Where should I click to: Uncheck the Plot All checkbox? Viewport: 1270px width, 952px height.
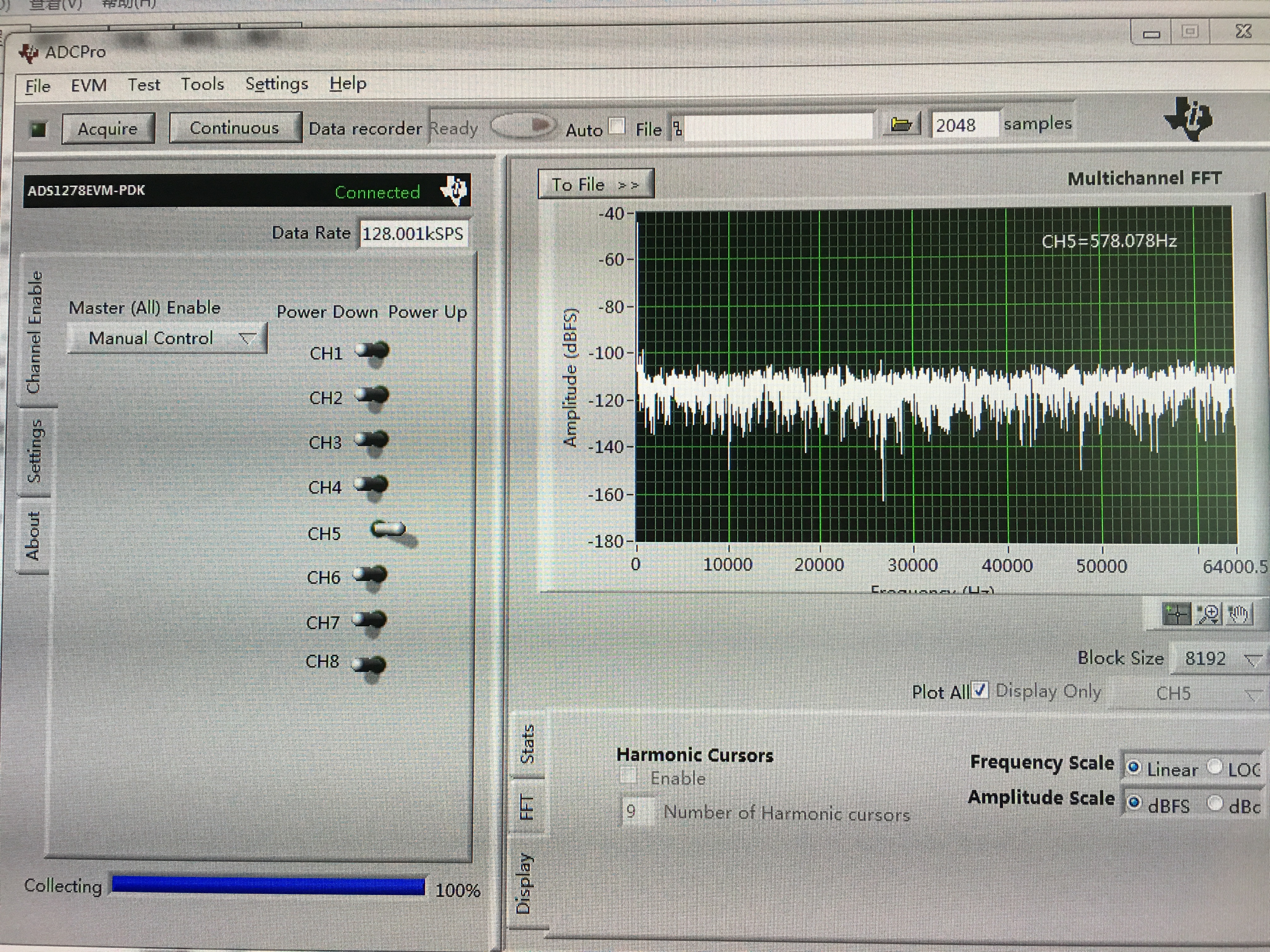click(981, 690)
